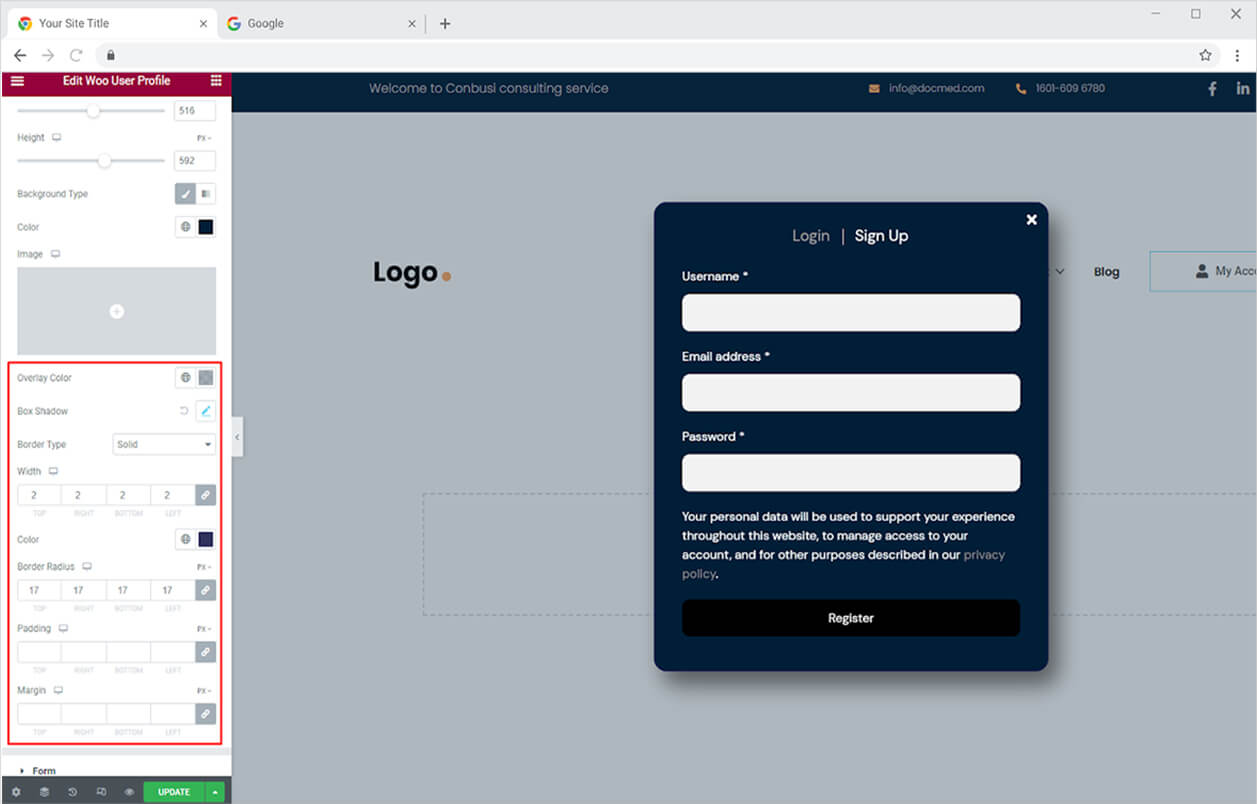This screenshot has height=804, width=1257.
Task: Toggle linked values for Padding
Action: point(205,652)
